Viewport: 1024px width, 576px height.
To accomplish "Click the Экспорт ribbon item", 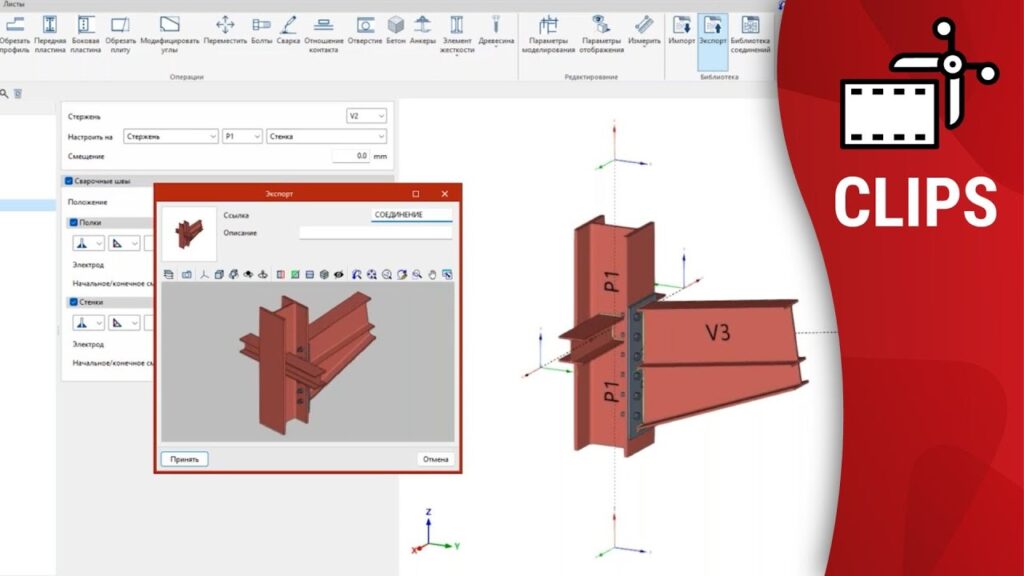I will tap(713, 32).
